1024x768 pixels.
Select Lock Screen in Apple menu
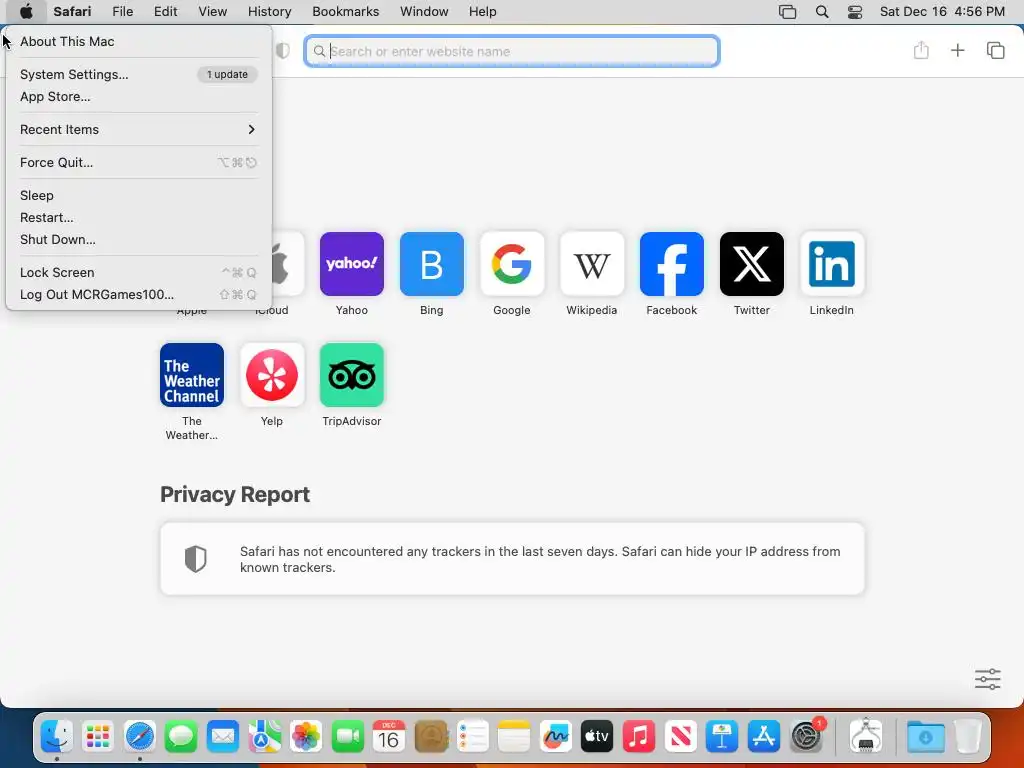coord(138,272)
